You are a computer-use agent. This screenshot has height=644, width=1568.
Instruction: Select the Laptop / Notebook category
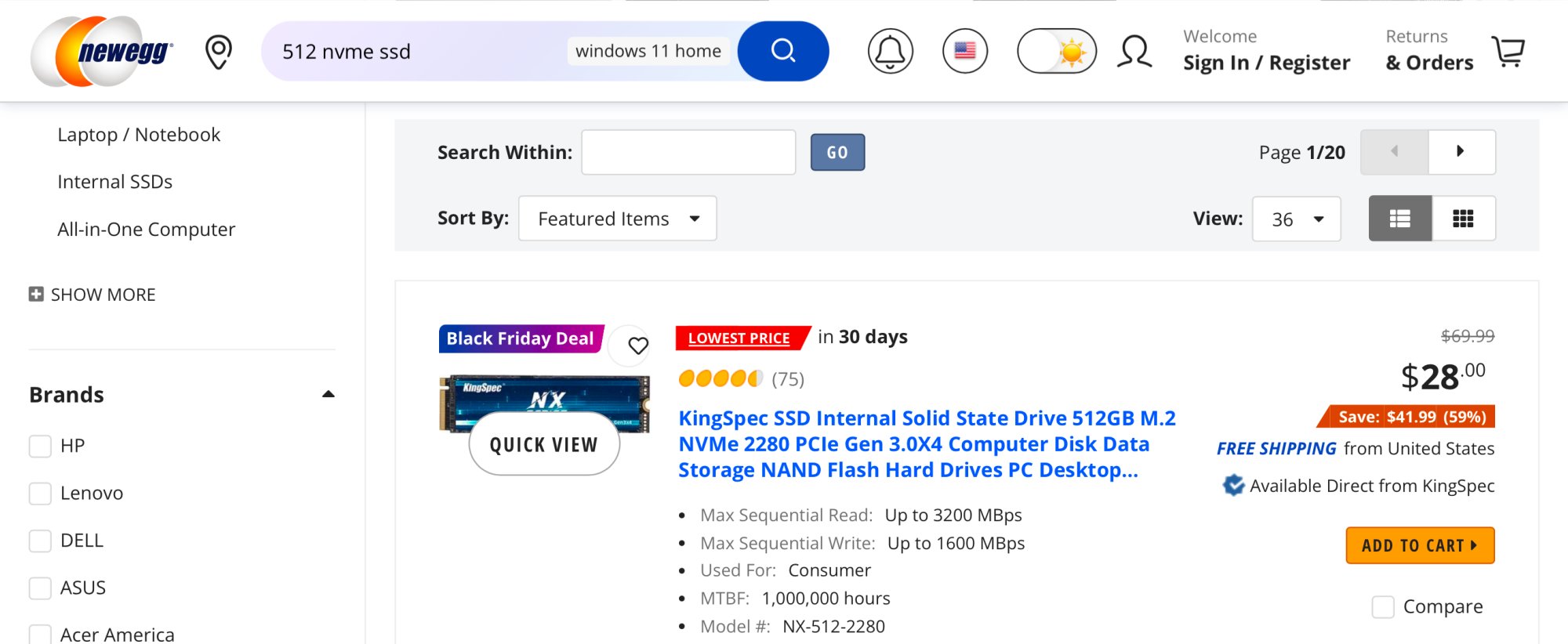coord(139,135)
